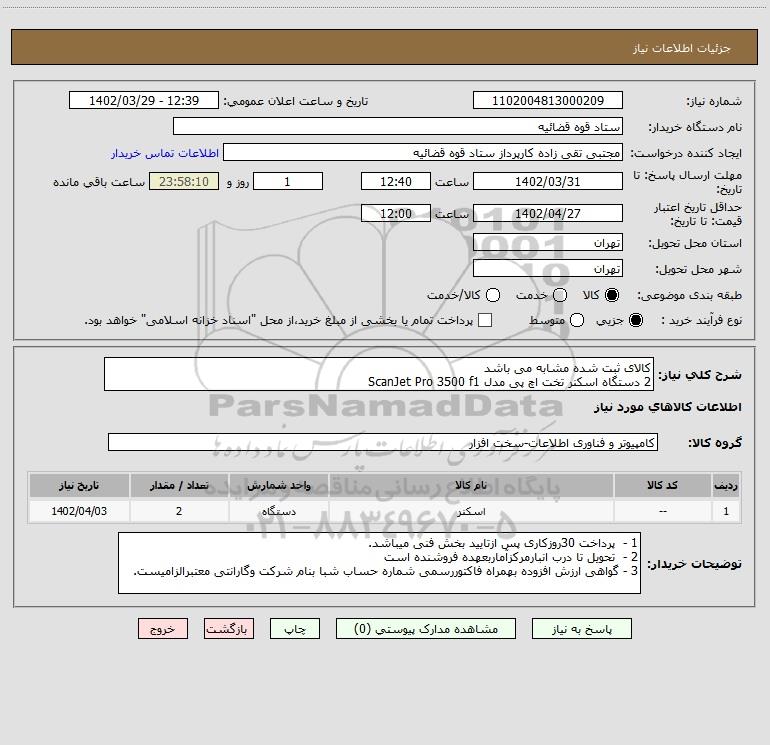Click the quantity cell showing 2
Screen dimensions: 770x745
click(x=179, y=511)
